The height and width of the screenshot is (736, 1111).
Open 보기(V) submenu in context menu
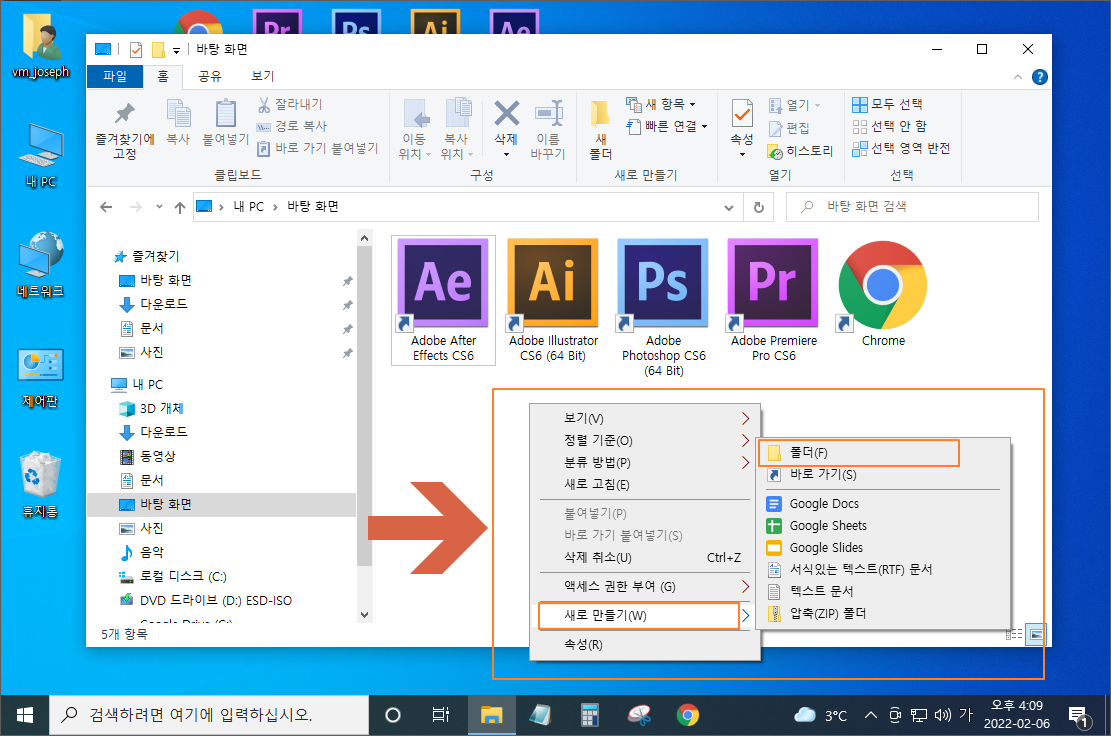coord(645,418)
